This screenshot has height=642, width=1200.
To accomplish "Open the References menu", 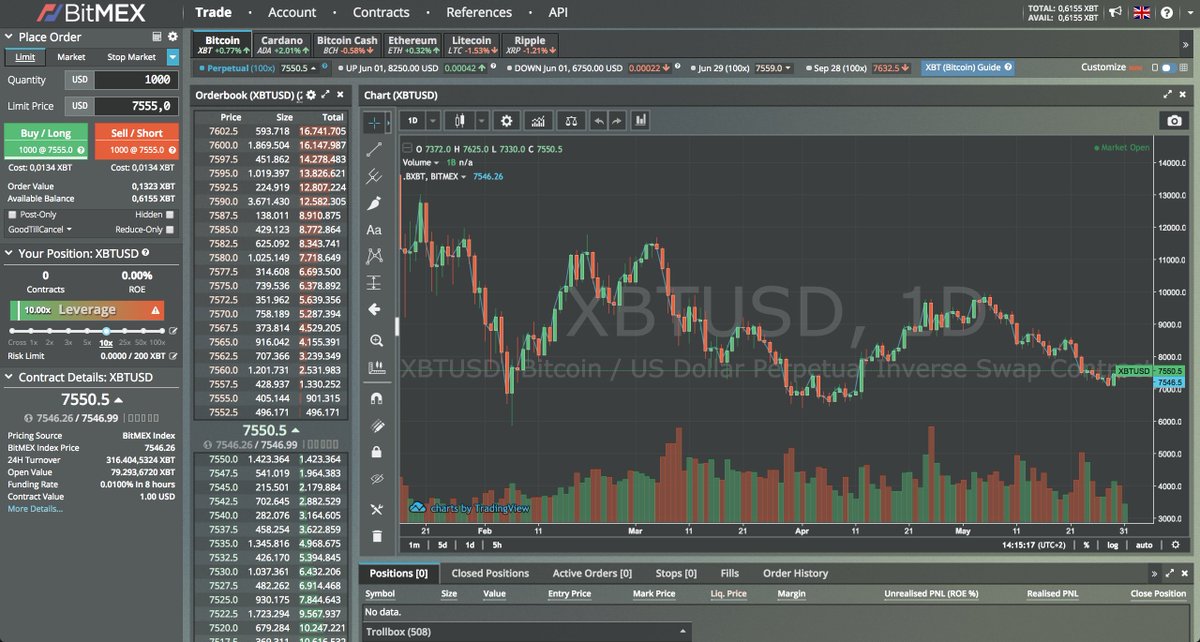I will click(x=479, y=13).
